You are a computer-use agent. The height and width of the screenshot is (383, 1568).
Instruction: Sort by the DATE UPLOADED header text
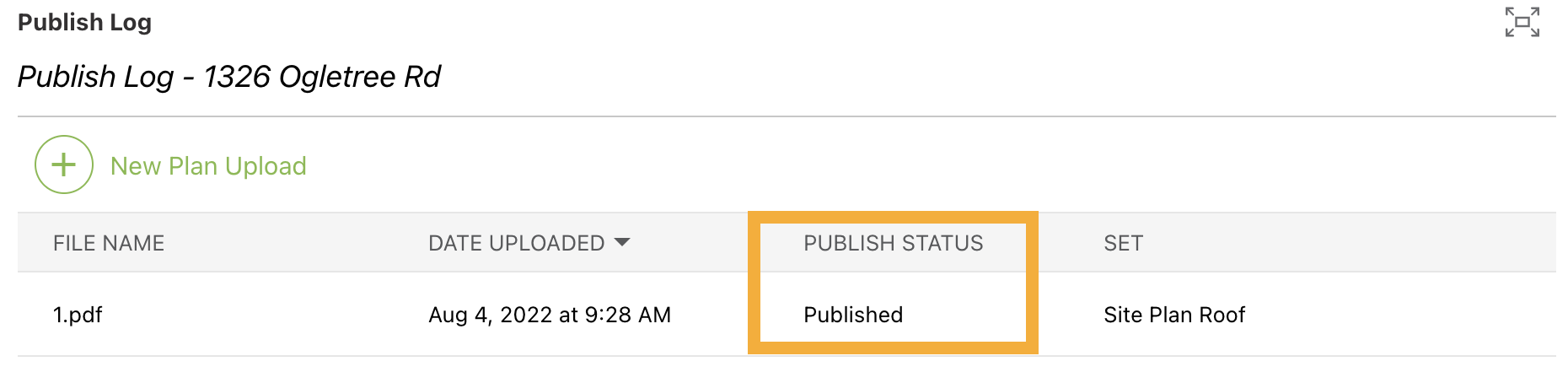click(x=516, y=243)
